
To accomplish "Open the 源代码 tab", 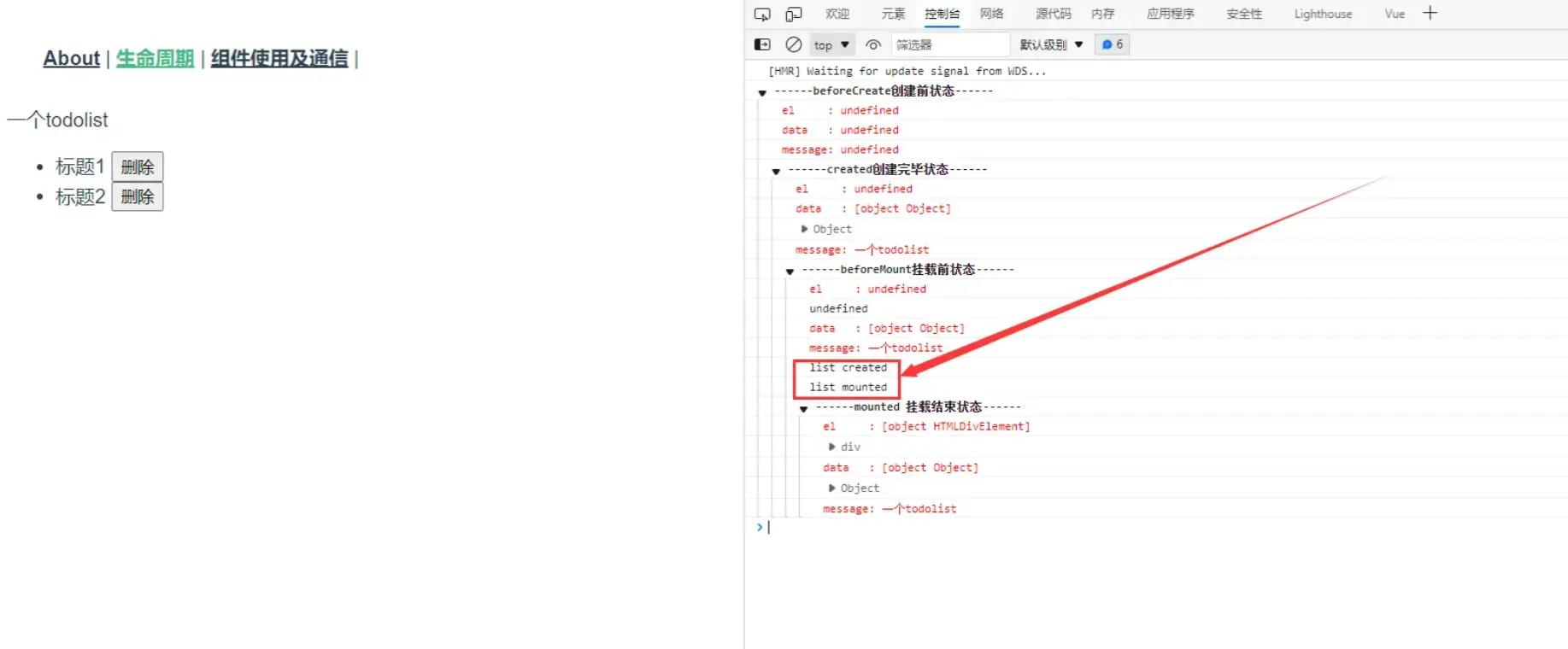I will 1053,14.
